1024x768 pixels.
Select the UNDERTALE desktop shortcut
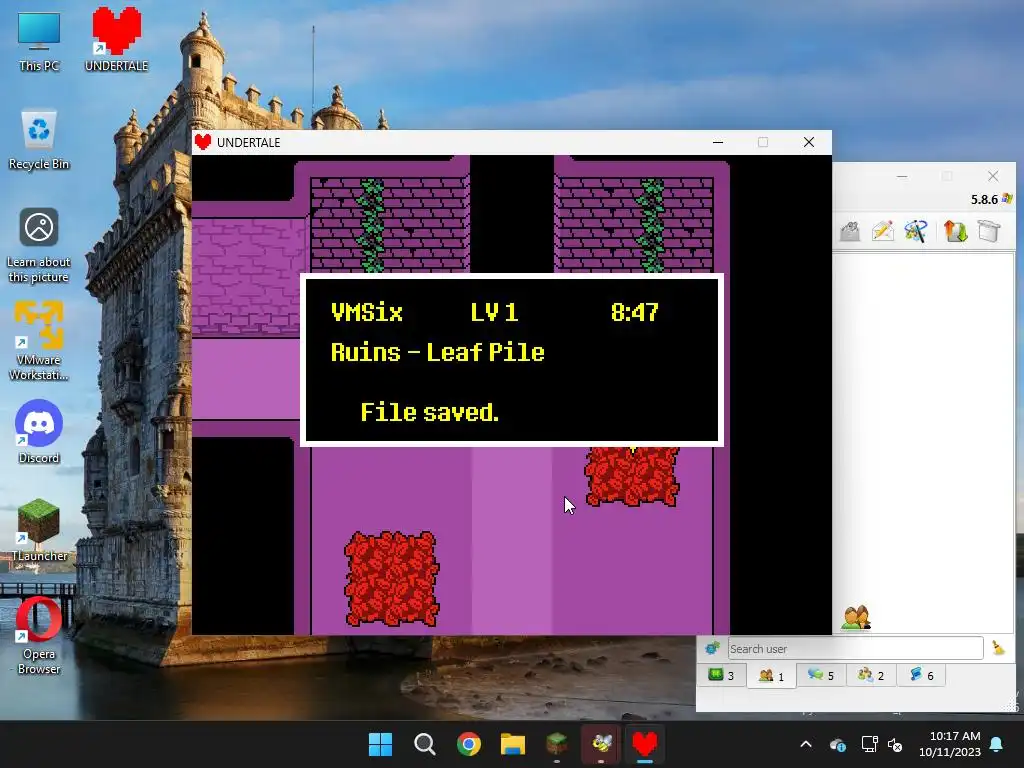point(116,39)
